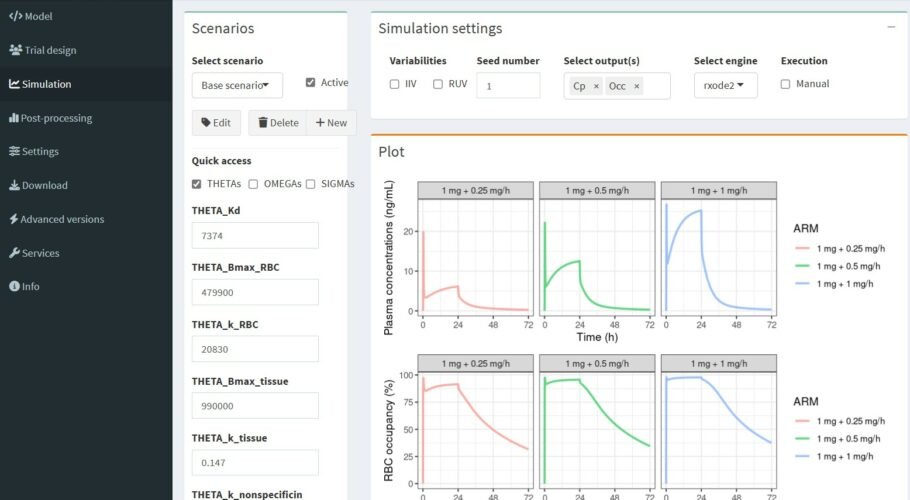Open the rxode2 engine dropdown

pos(725,85)
